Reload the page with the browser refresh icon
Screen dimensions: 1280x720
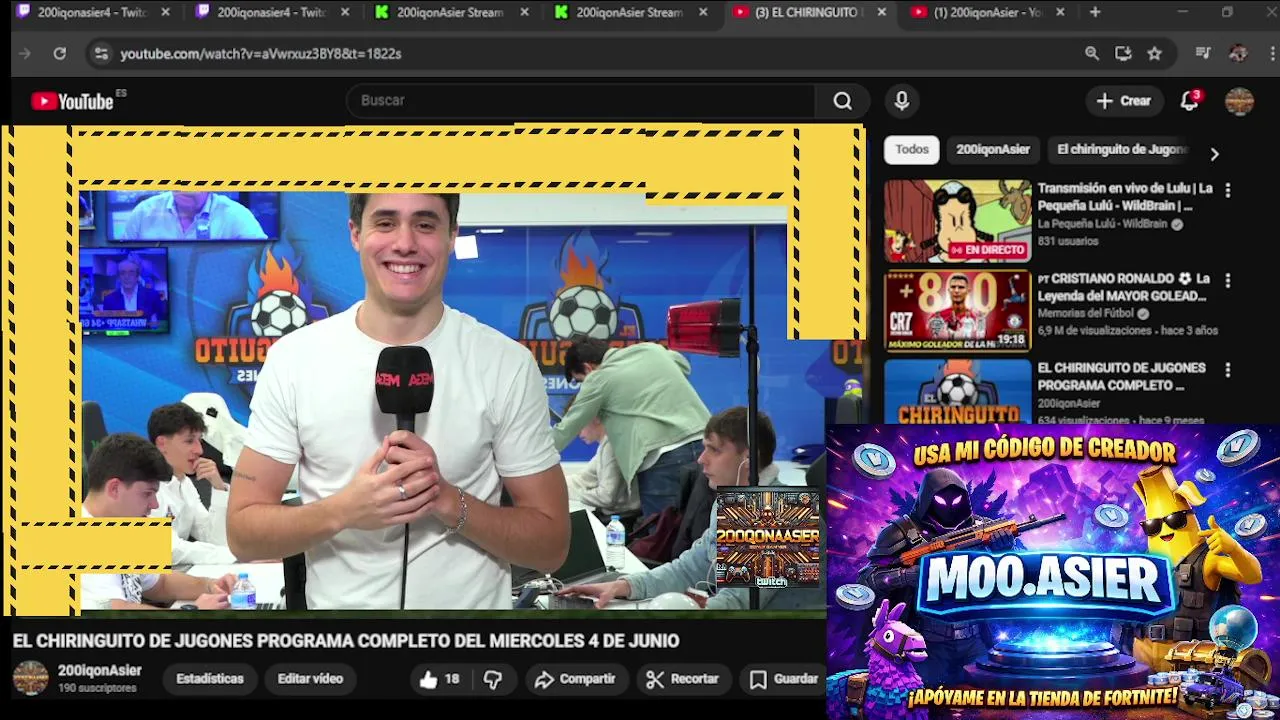[60, 54]
